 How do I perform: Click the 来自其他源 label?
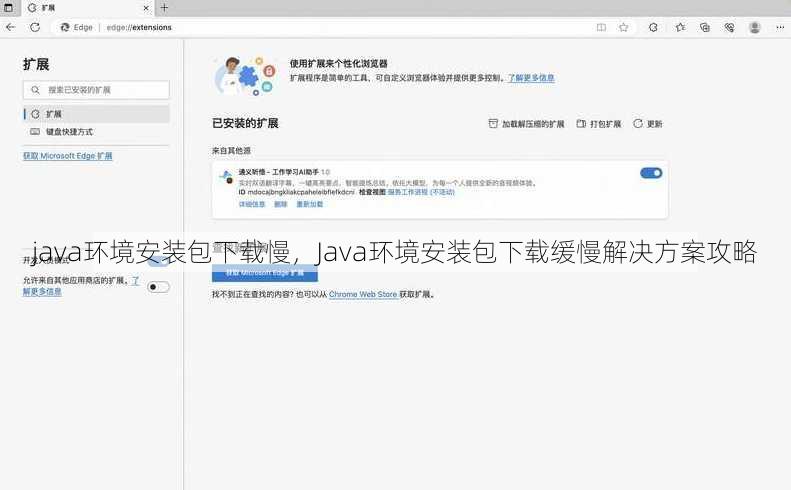[231, 150]
